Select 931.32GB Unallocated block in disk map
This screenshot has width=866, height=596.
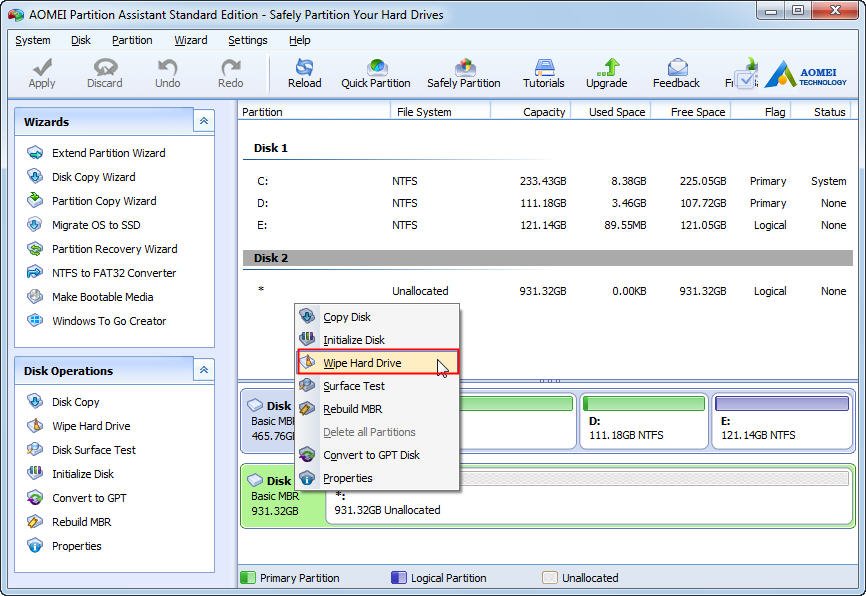[x=589, y=496]
